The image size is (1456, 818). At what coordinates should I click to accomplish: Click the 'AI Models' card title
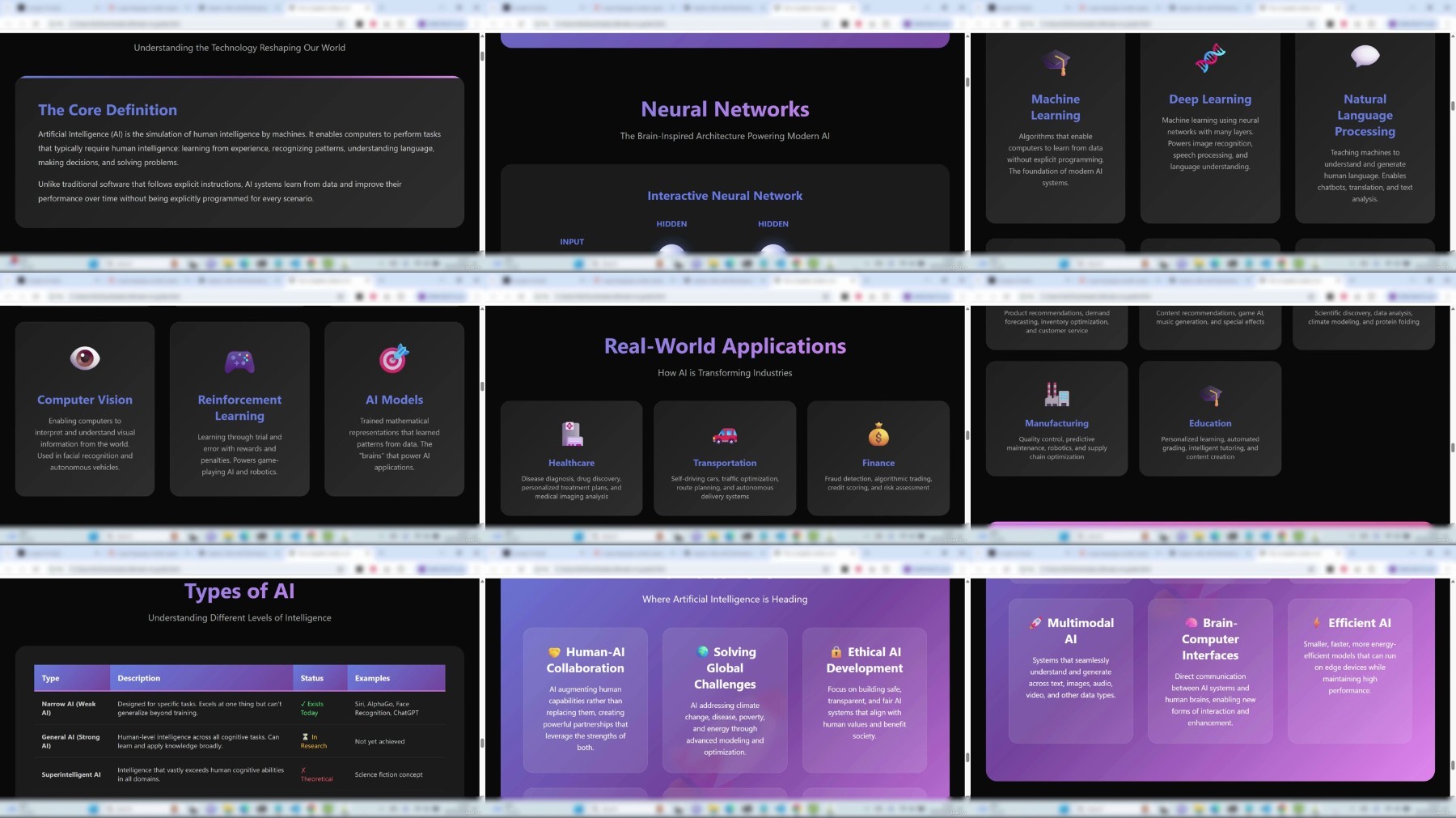[394, 400]
